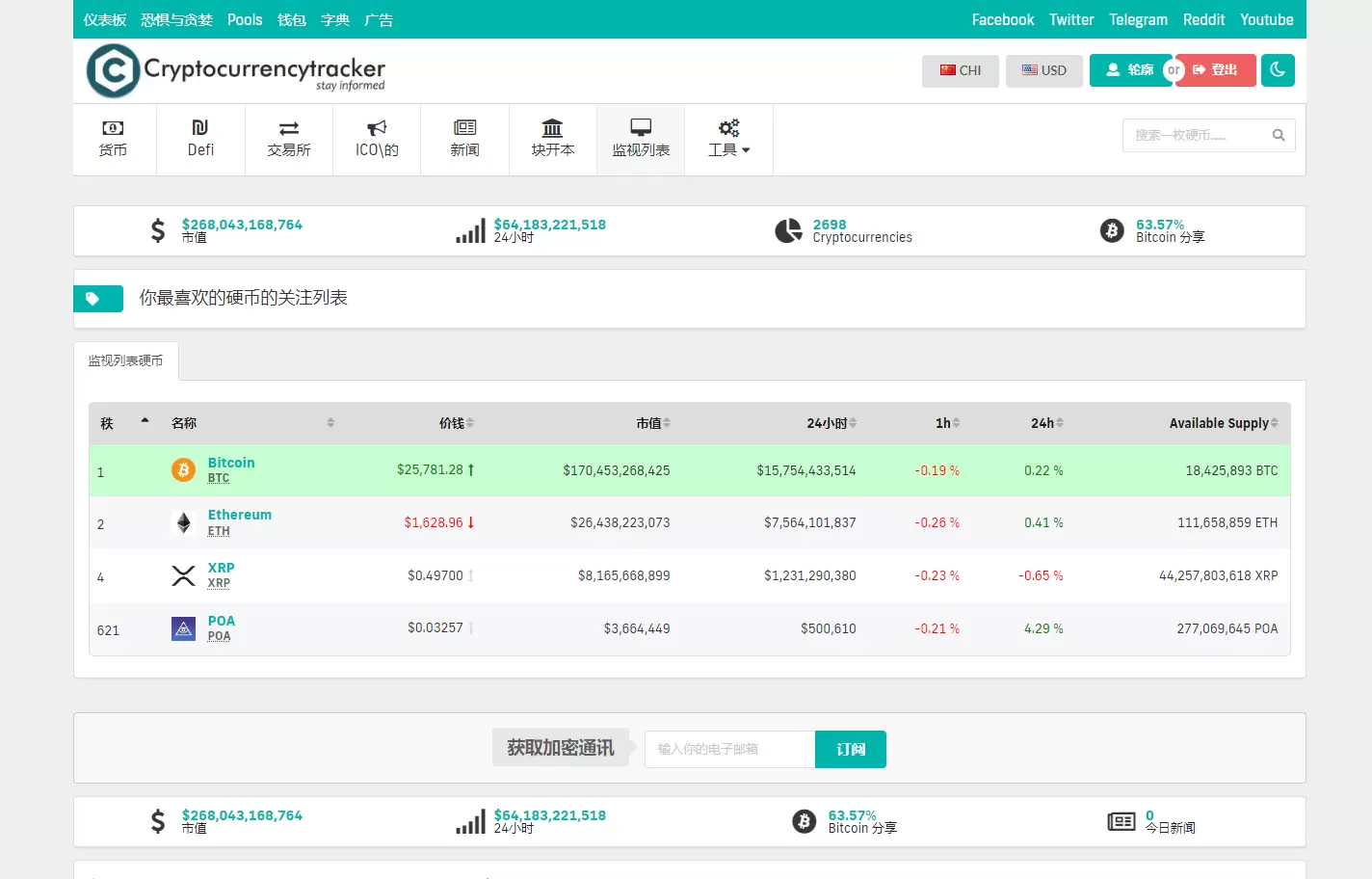
Task: Open 字典 dictionary menu item
Action: [335, 19]
